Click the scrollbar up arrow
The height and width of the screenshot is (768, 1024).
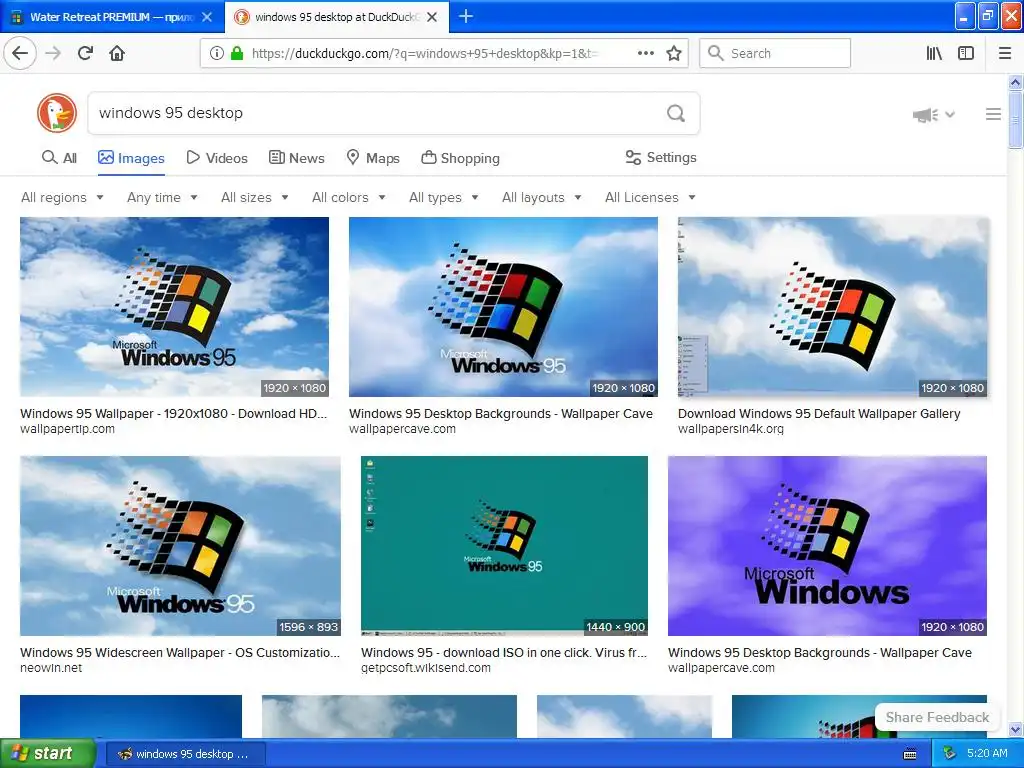click(1015, 83)
